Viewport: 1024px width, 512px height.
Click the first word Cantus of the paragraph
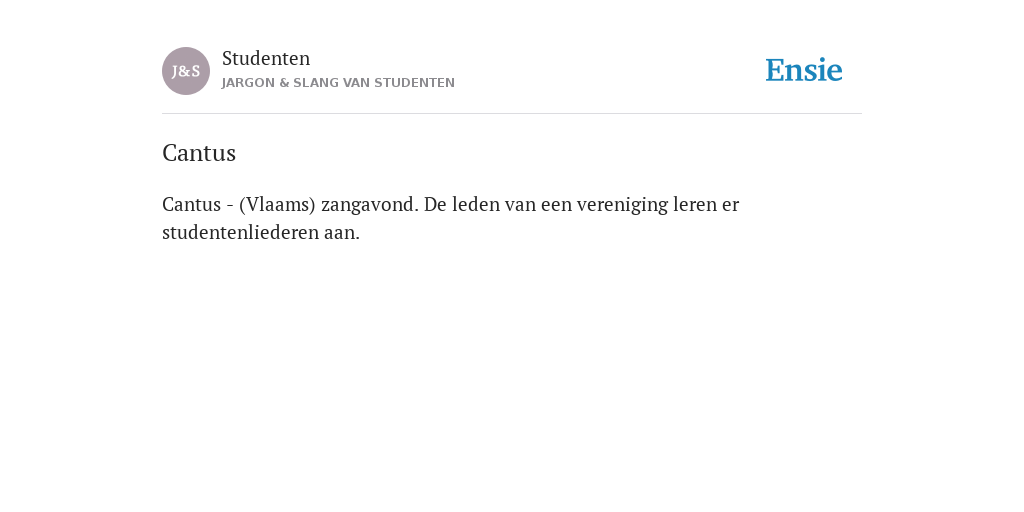pyautogui.click(x=191, y=205)
